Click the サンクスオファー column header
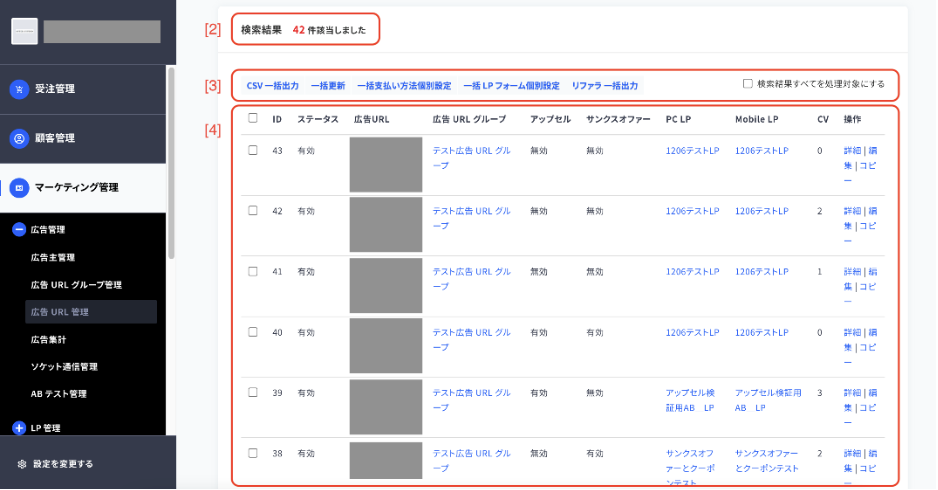Screen dimensions: 938x490 click(618, 119)
